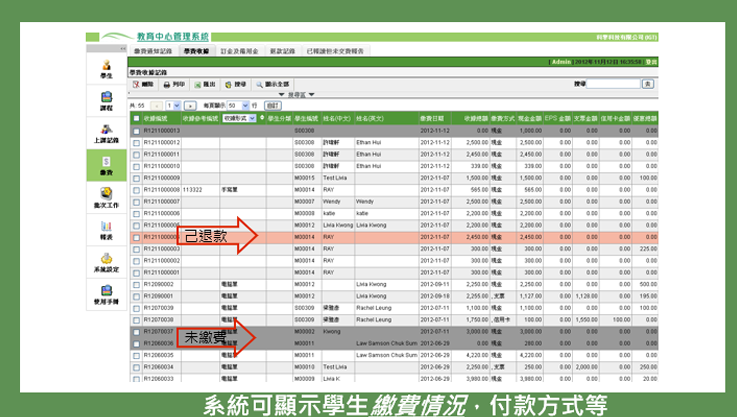
Task: Click the 教育中心管理系統 title link
Action: [x=172, y=37]
